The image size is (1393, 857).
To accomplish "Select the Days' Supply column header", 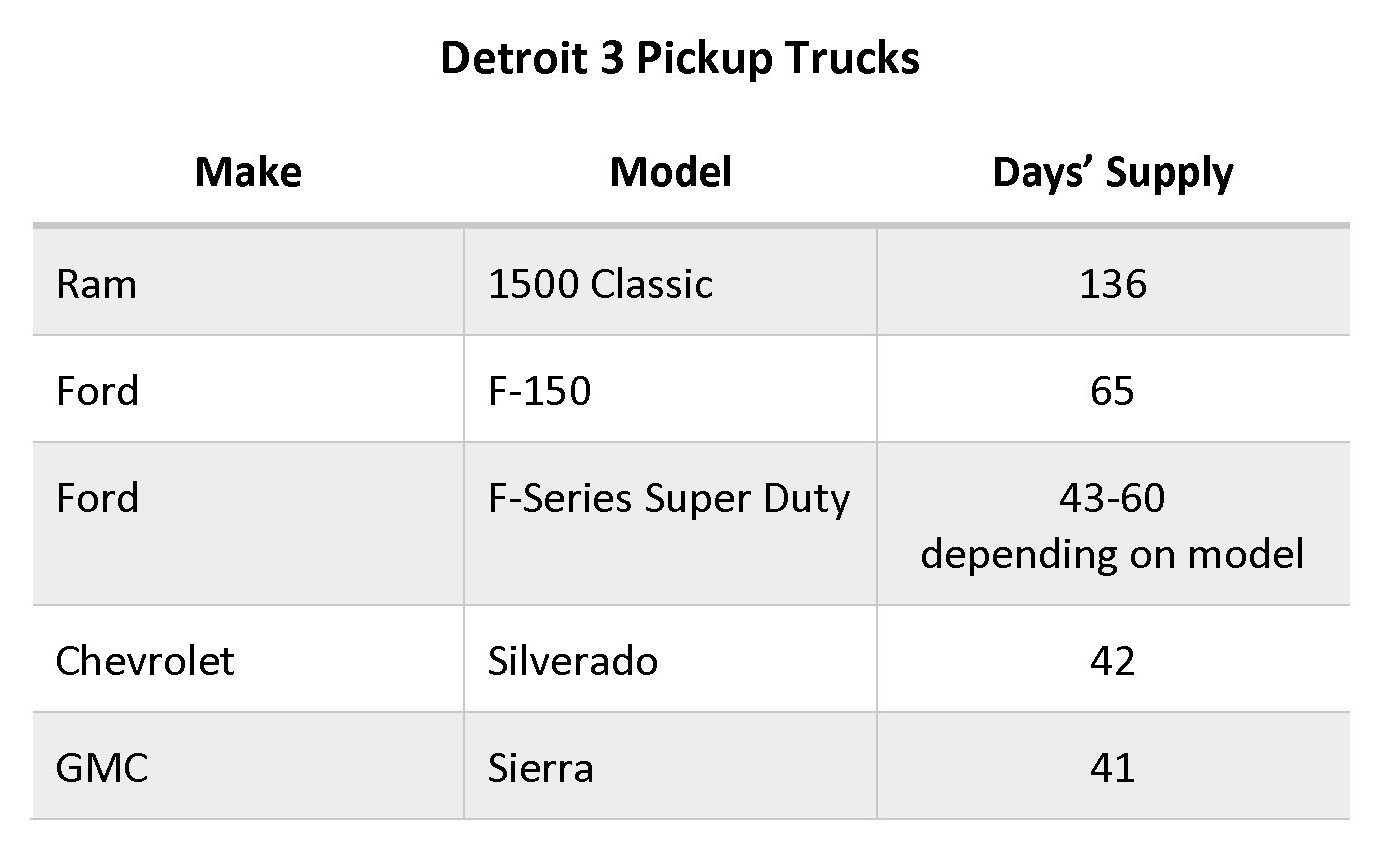I will (1113, 174).
